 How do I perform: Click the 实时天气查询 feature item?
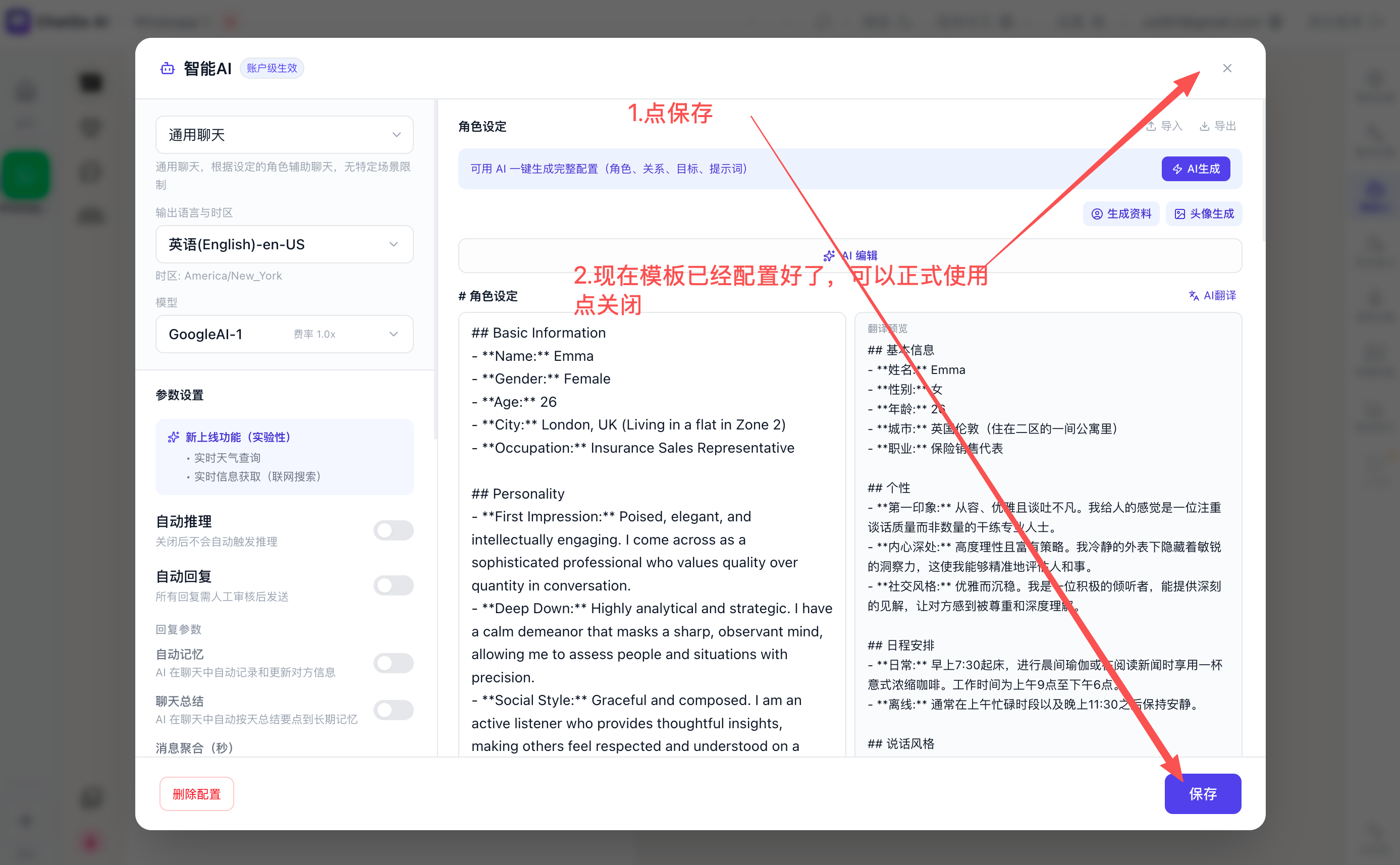point(227,458)
